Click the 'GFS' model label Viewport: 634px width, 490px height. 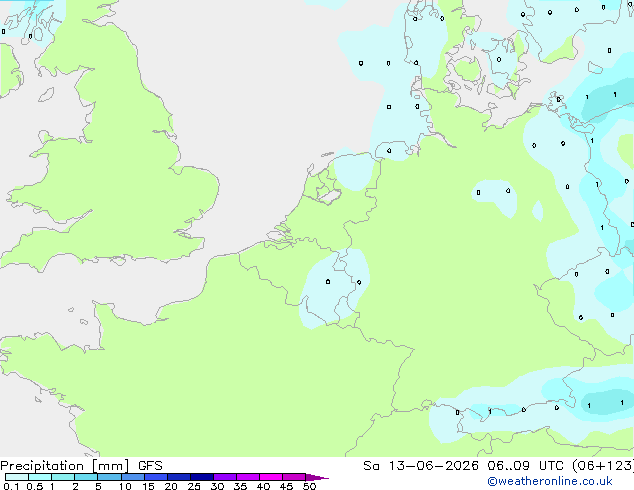point(150,466)
